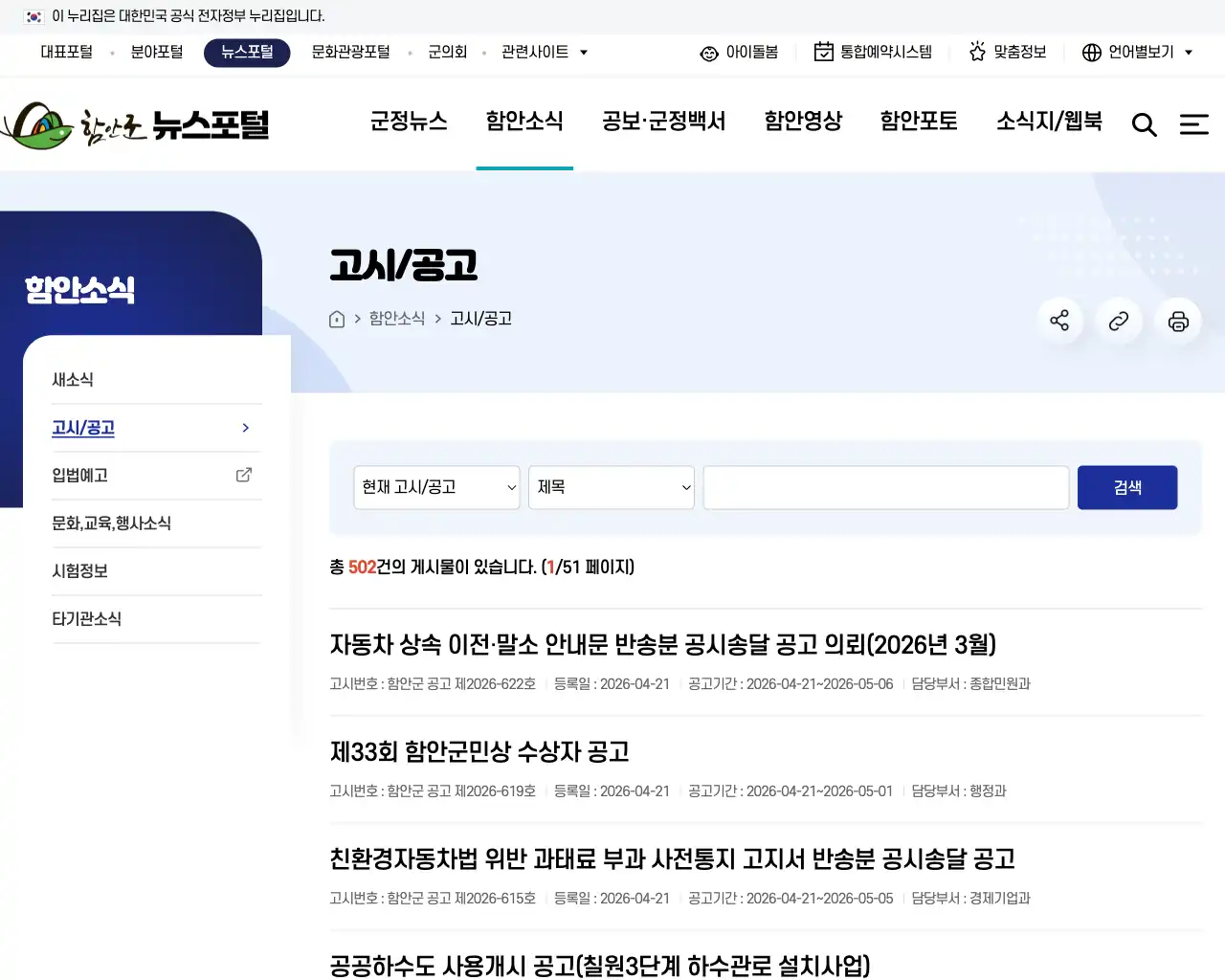This screenshot has width=1225, height=980.
Task: Click the home icon in breadcrumb
Action: coord(337,319)
